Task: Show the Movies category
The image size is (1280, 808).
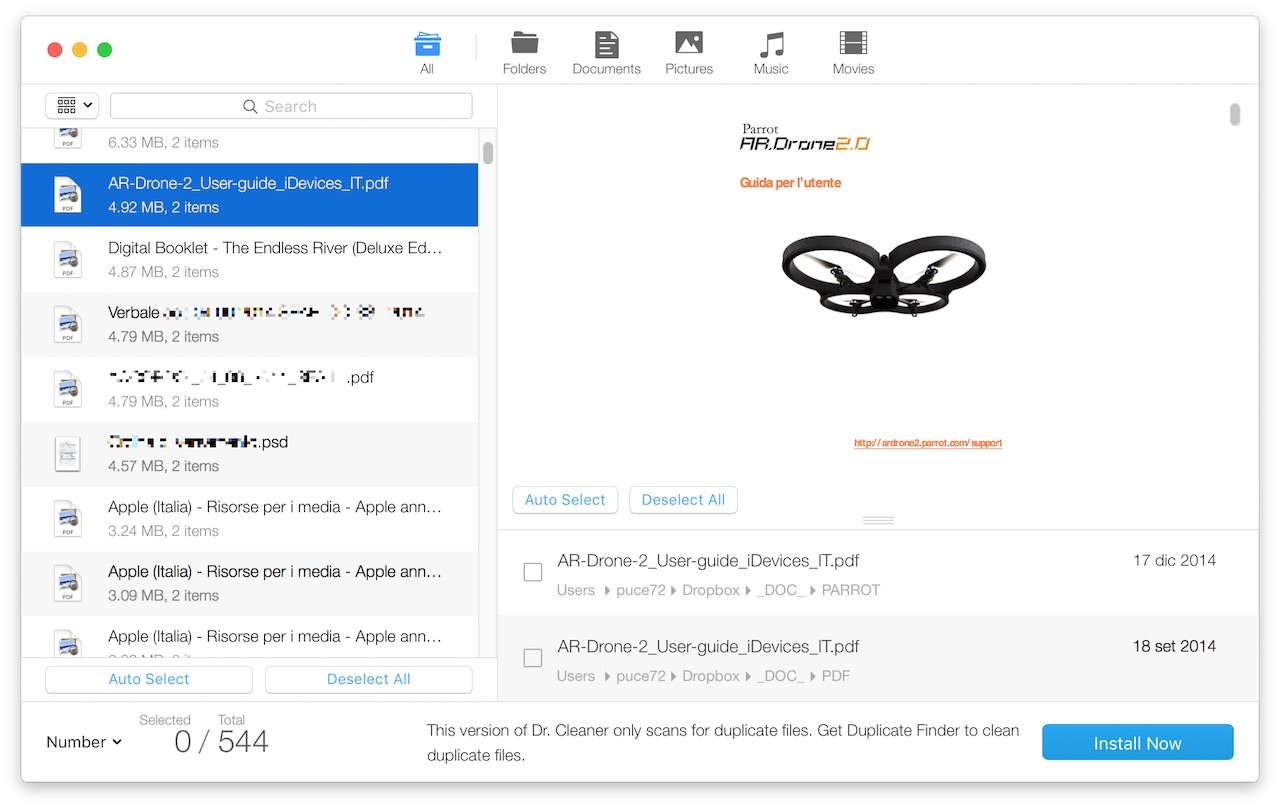Action: (853, 53)
